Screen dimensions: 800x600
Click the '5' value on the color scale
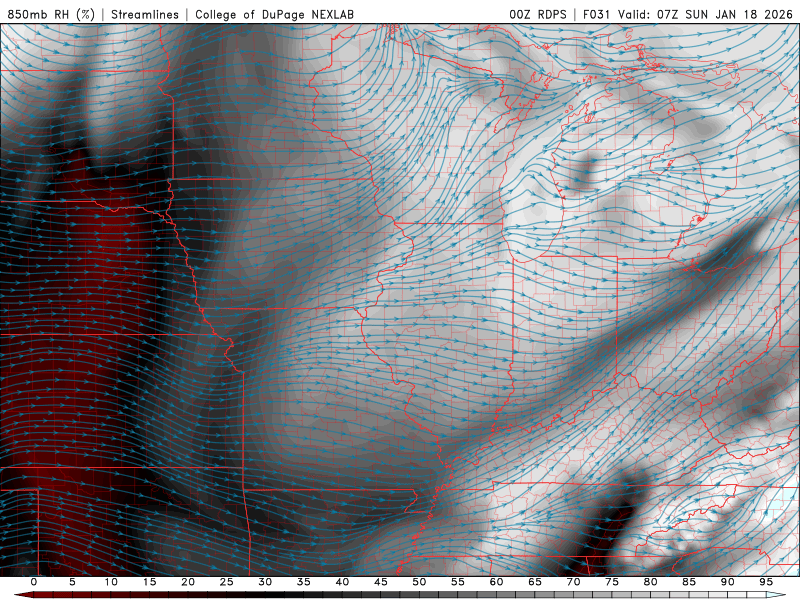[x=72, y=582]
